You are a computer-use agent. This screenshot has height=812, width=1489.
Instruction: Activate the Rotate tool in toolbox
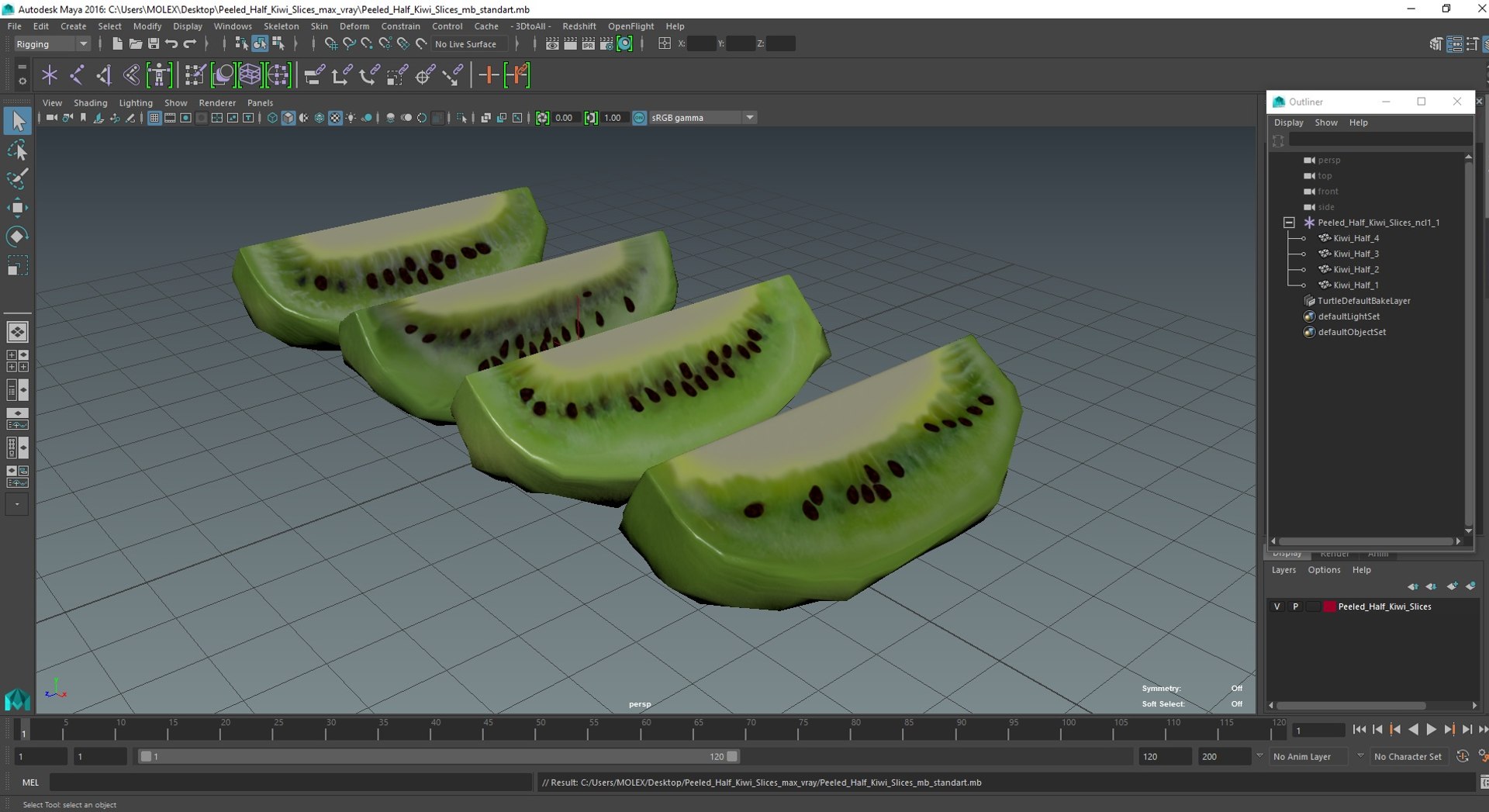pos(18,236)
